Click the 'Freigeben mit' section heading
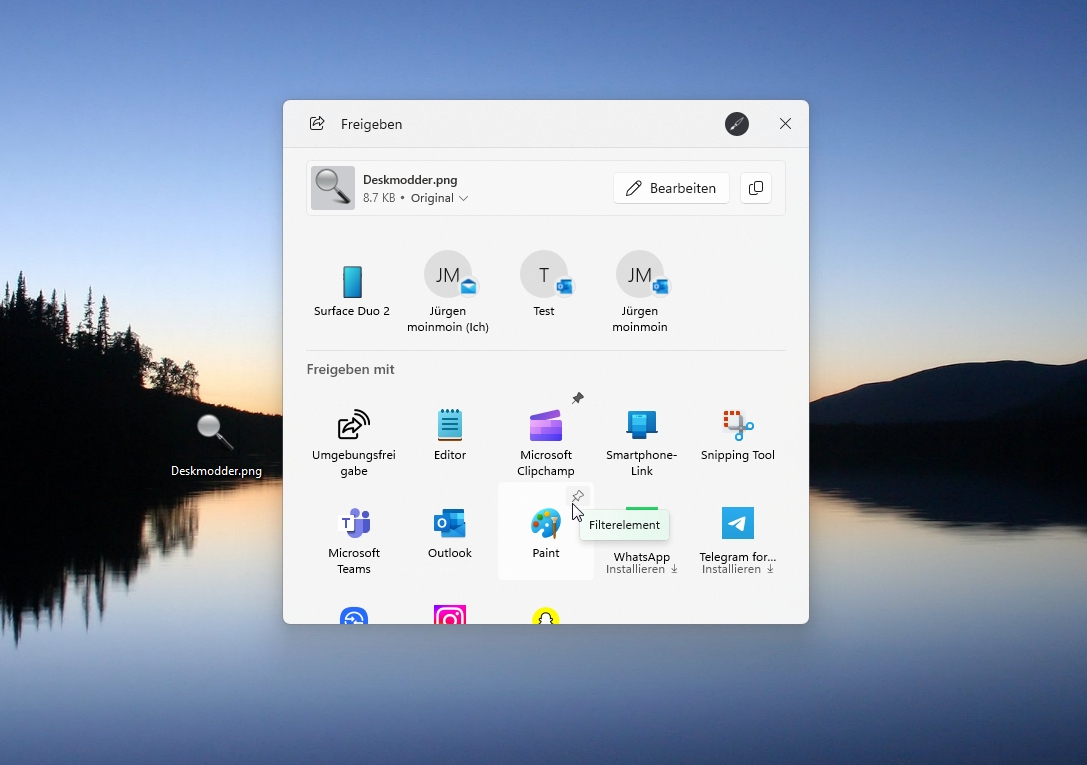 tap(350, 369)
